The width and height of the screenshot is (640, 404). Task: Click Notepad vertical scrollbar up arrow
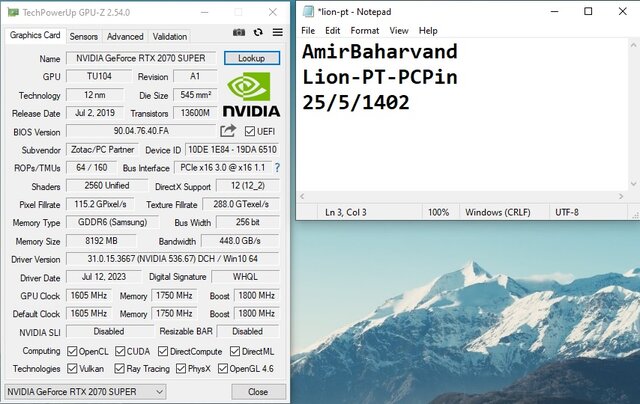(633, 44)
